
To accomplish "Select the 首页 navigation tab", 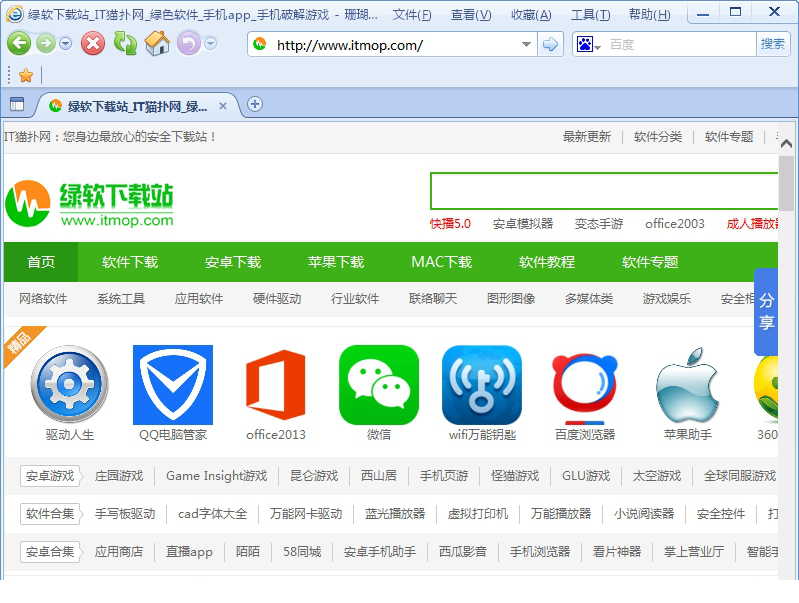I will click(x=41, y=262).
